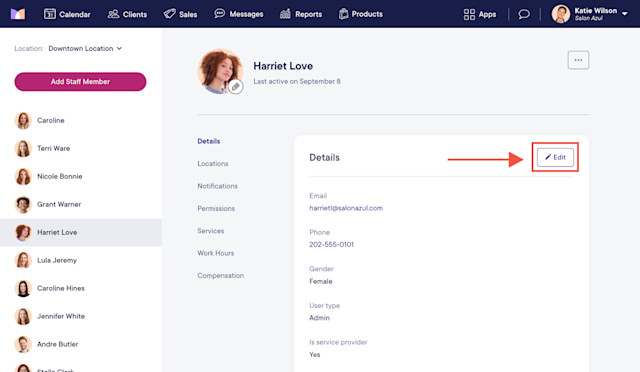The image size is (640, 372).
Task: Click the service provider value Yes
Action: (315, 354)
